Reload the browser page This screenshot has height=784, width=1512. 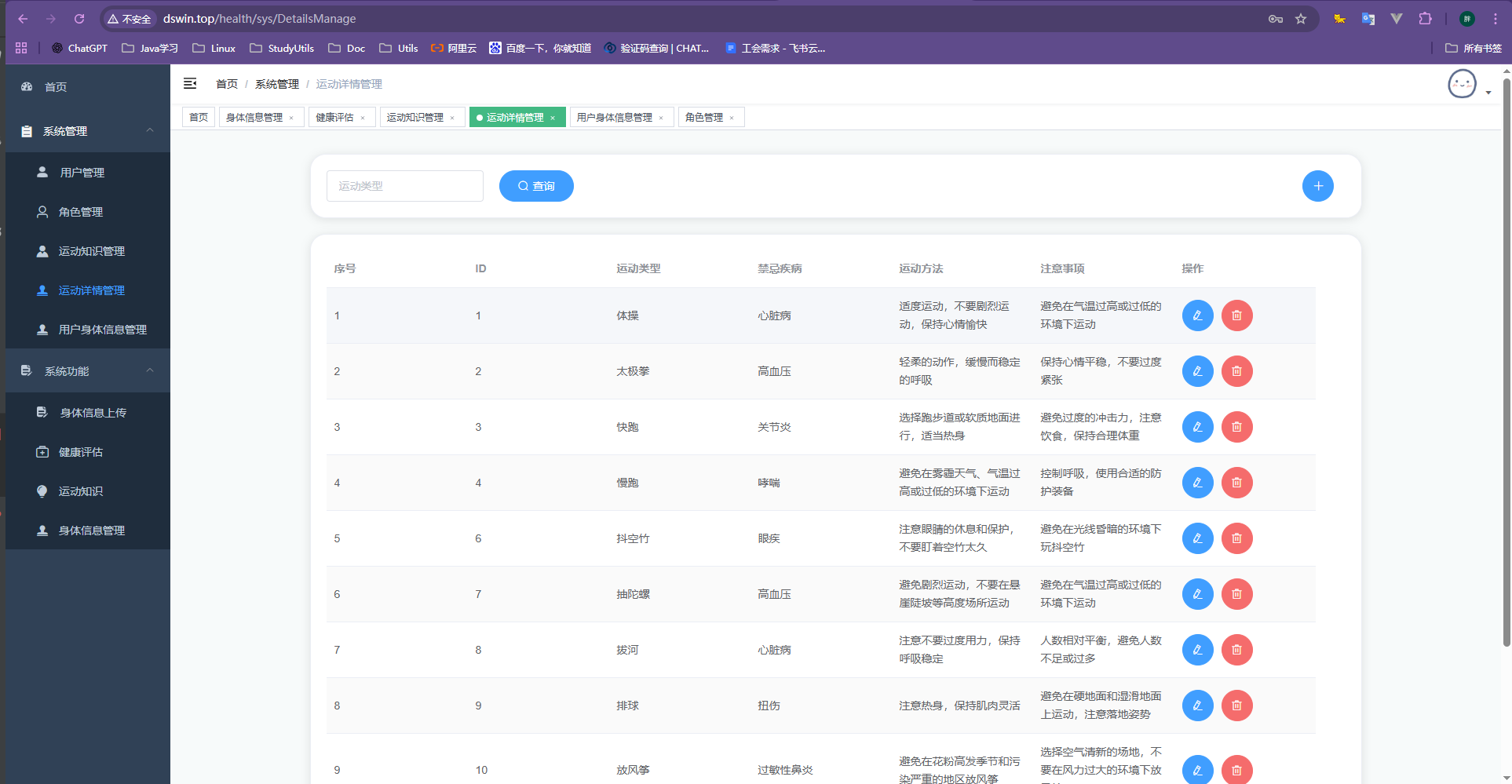79,19
